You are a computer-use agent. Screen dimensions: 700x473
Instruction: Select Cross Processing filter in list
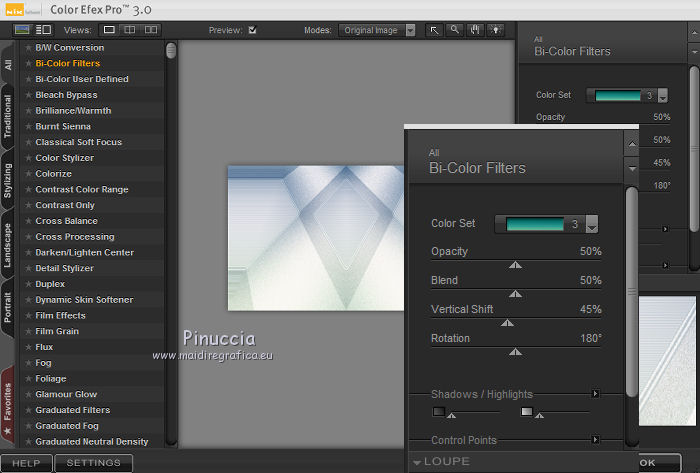75,237
